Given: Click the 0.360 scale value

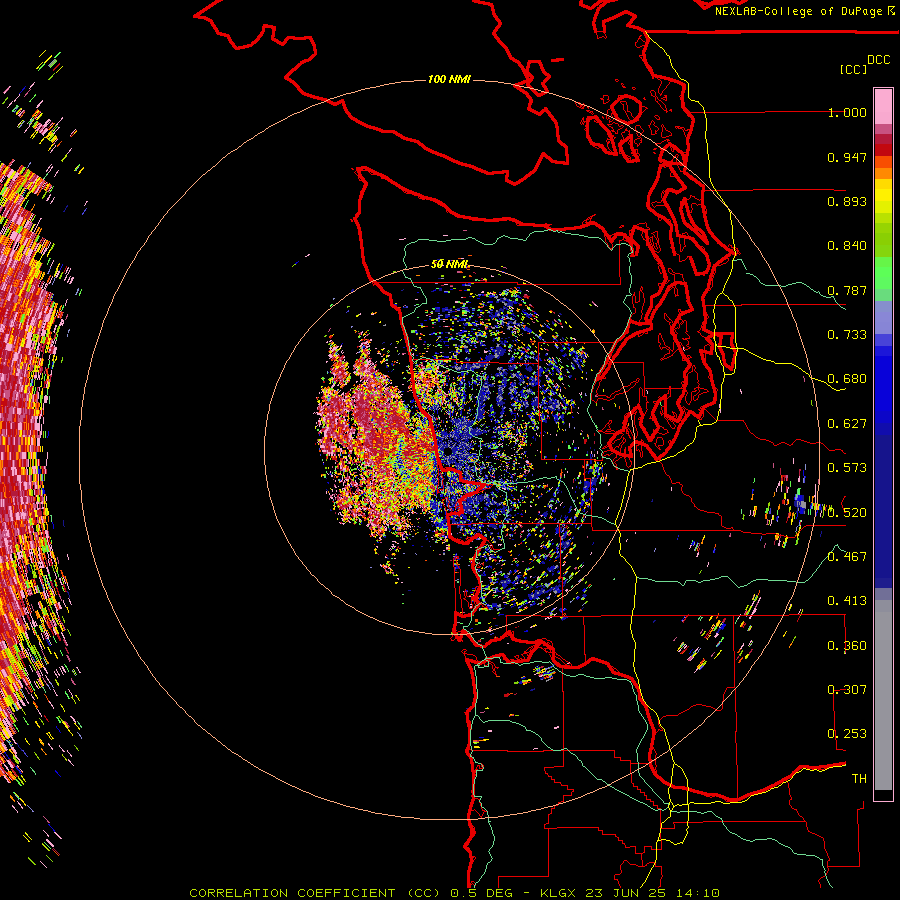Looking at the screenshot, I should pos(847,646).
